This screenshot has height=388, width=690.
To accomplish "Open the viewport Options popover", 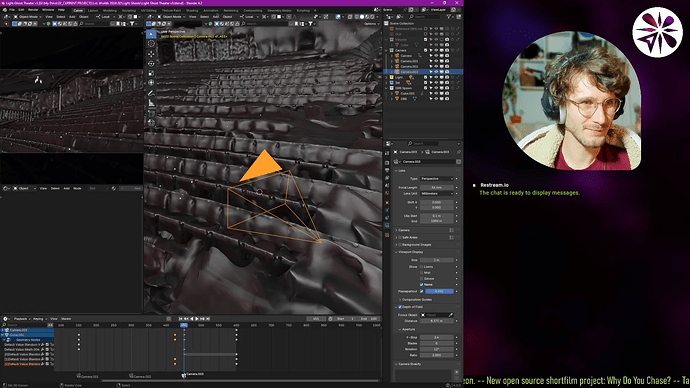I will 371,23.
